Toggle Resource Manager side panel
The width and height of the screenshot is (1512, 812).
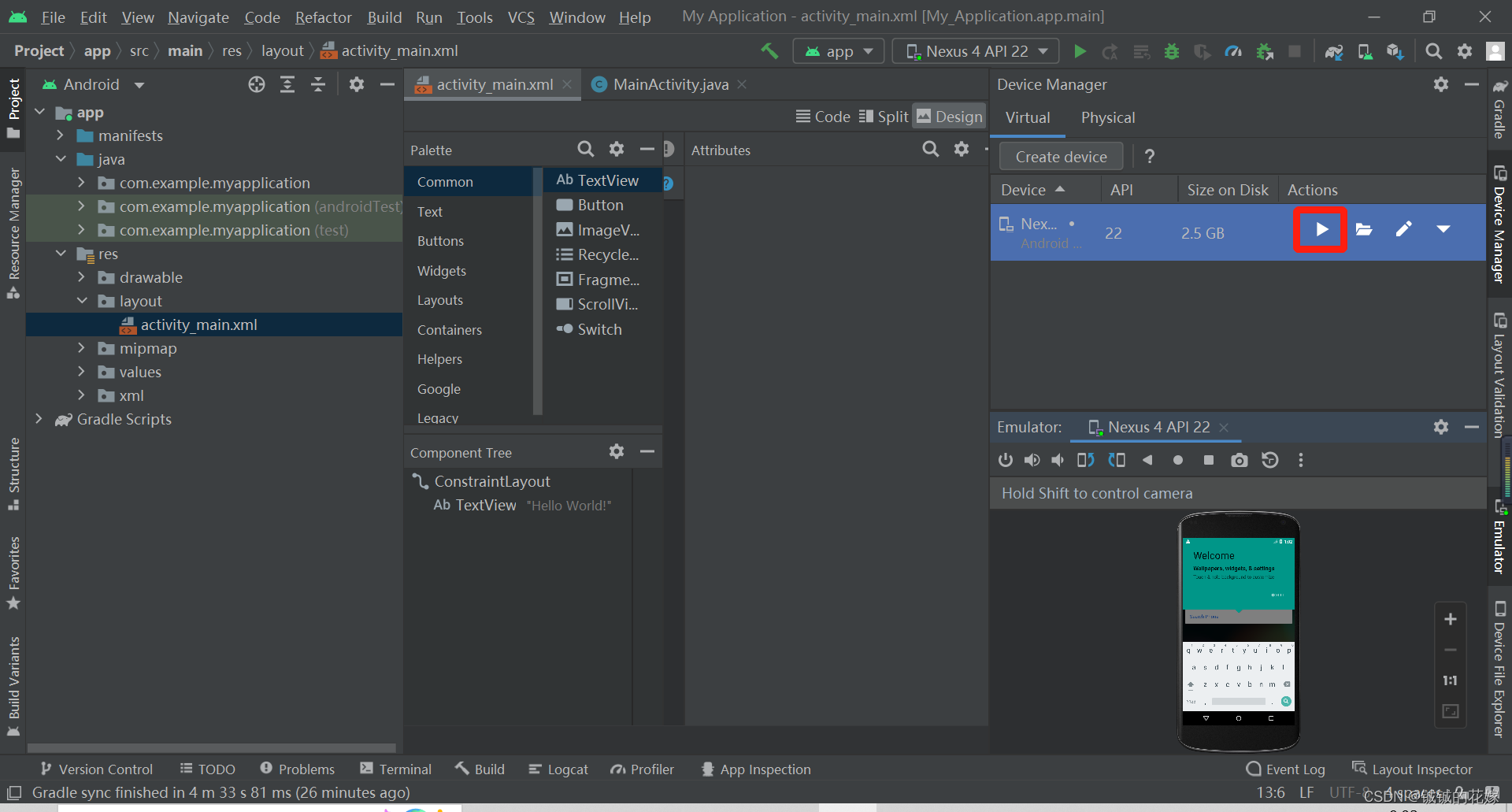[13, 233]
